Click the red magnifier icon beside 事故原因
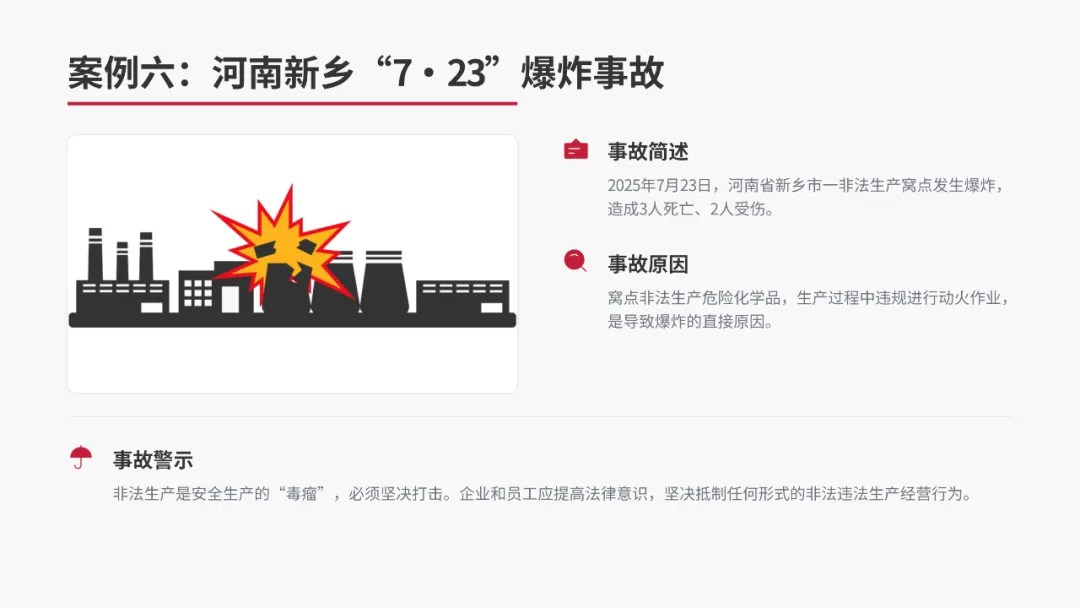 [x=575, y=261]
